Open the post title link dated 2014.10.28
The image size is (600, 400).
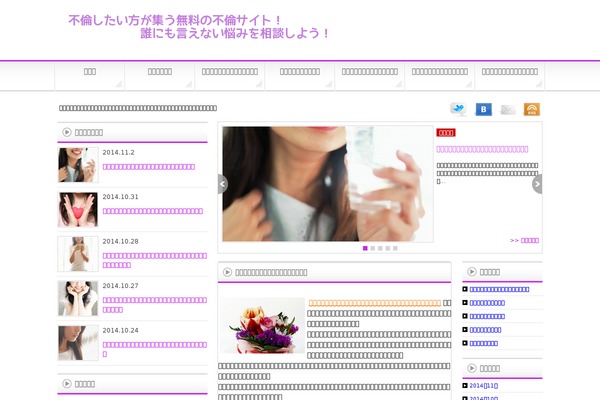pos(155,260)
